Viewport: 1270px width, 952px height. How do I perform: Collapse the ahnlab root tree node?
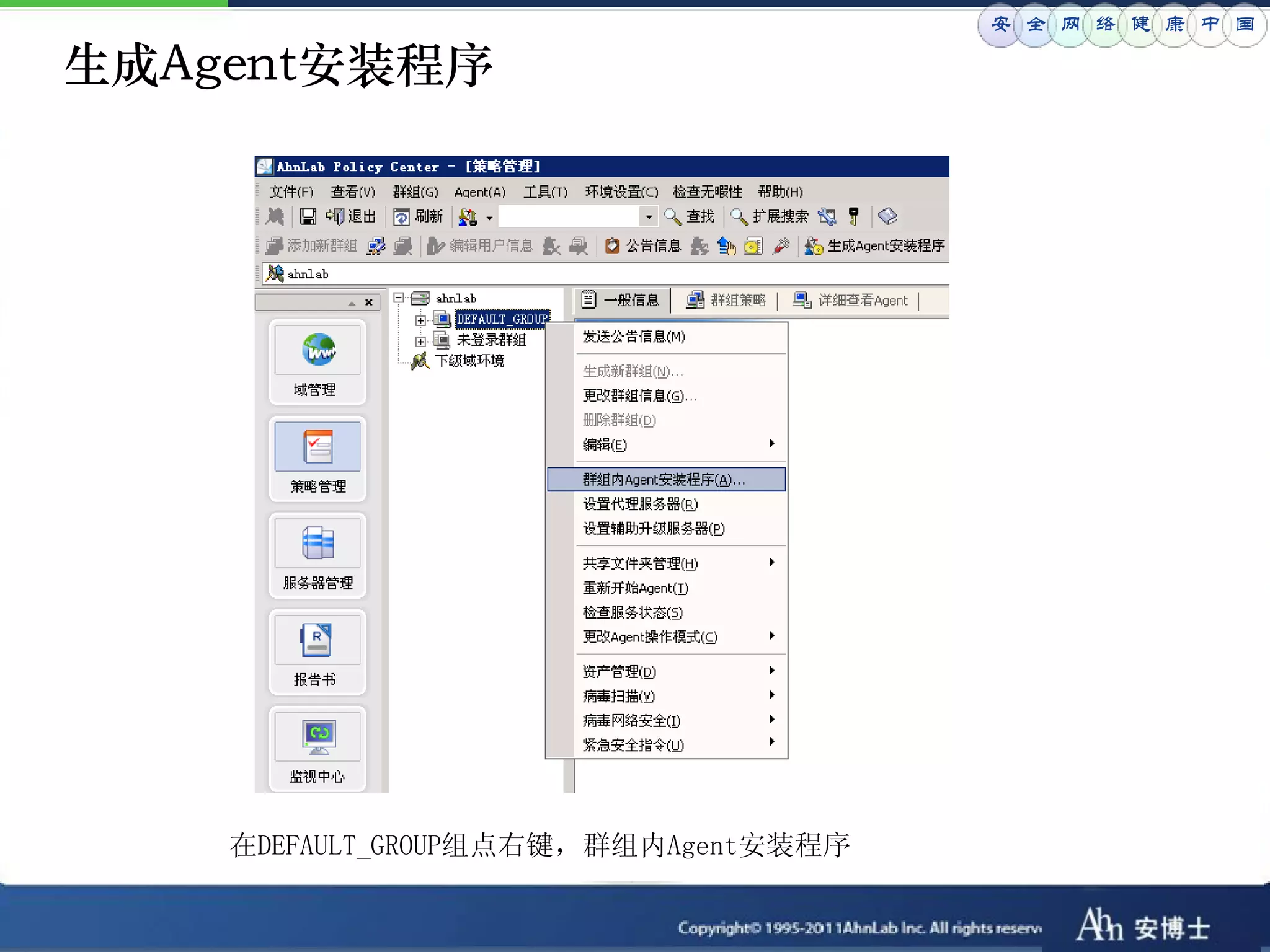pos(399,298)
